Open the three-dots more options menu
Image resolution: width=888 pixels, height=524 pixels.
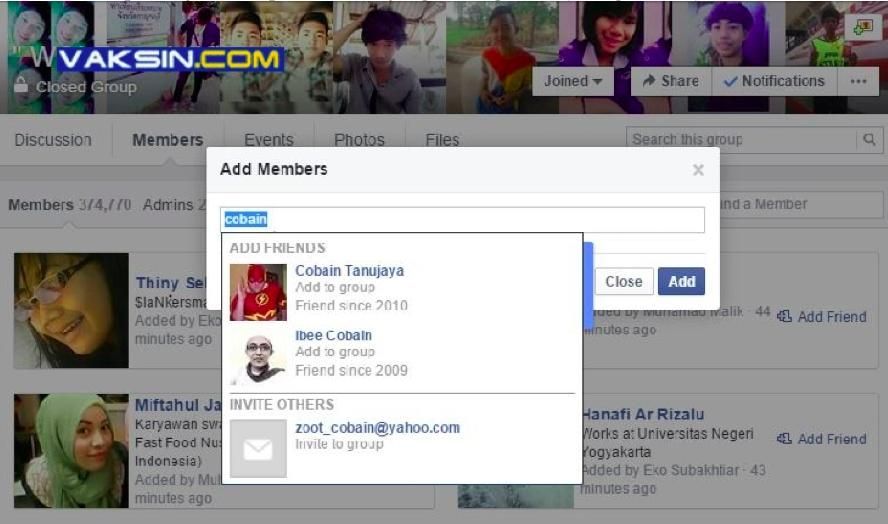click(x=858, y=81)
